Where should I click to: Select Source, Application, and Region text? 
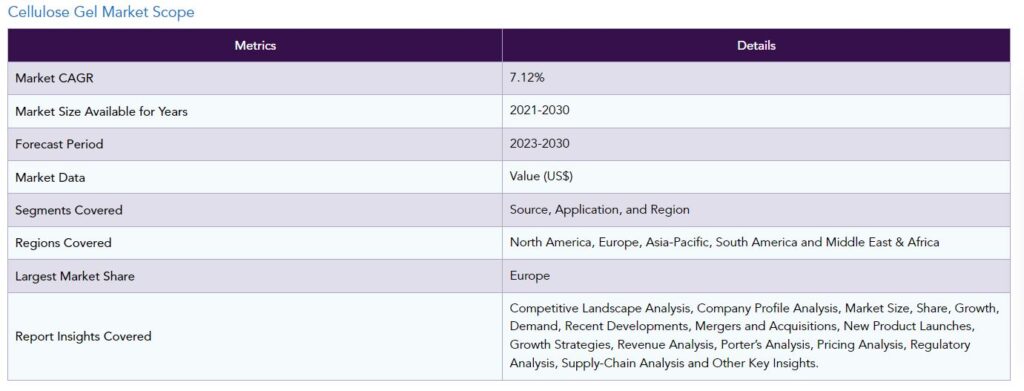pyautogui.click(x=600, y=210)
